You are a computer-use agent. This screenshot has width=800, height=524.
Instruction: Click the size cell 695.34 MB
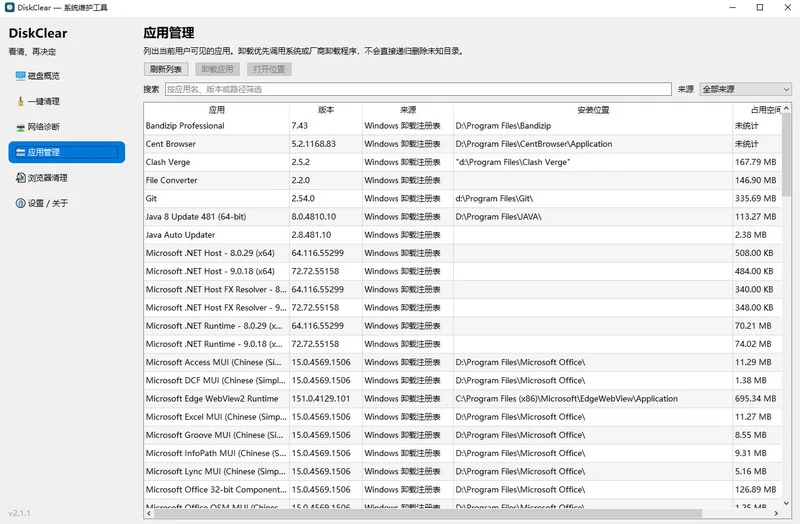(755, 399)
